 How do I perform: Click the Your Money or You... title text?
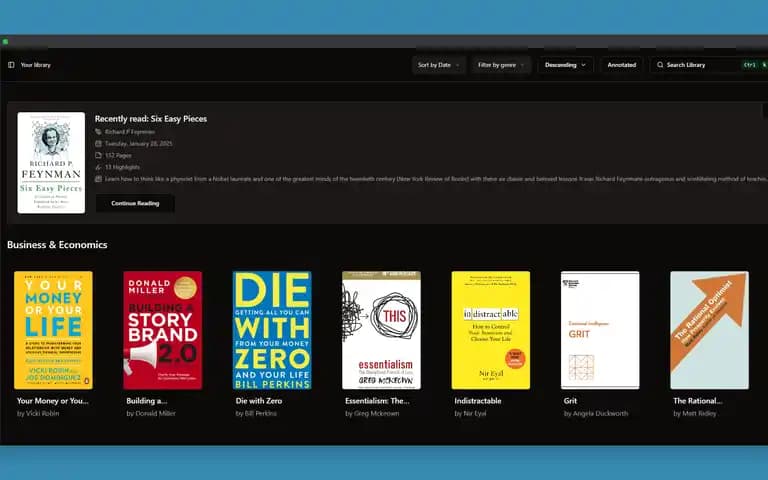coord(53,401)
